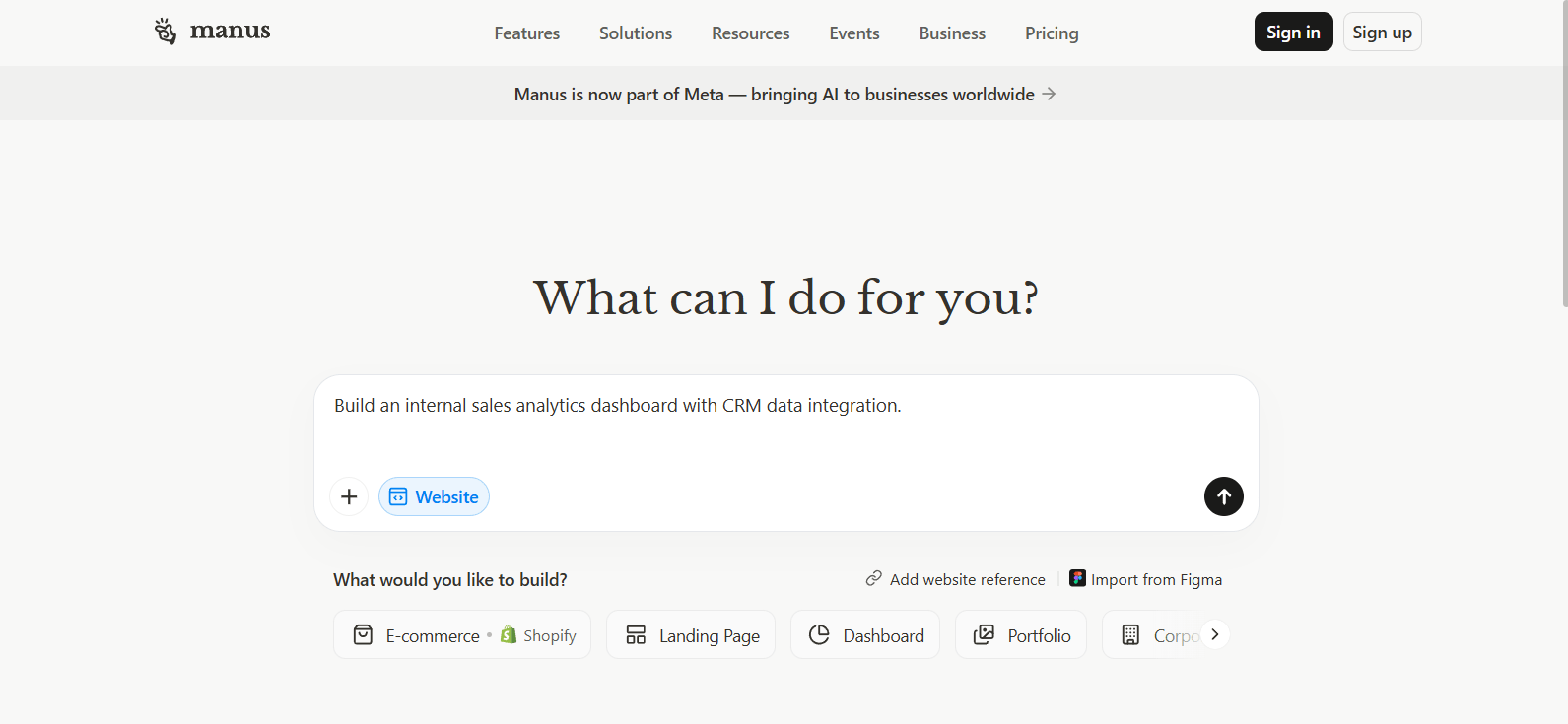Click the Corporate building icon
This screenshot has width=1568, height=724.
pos(1130,635)
